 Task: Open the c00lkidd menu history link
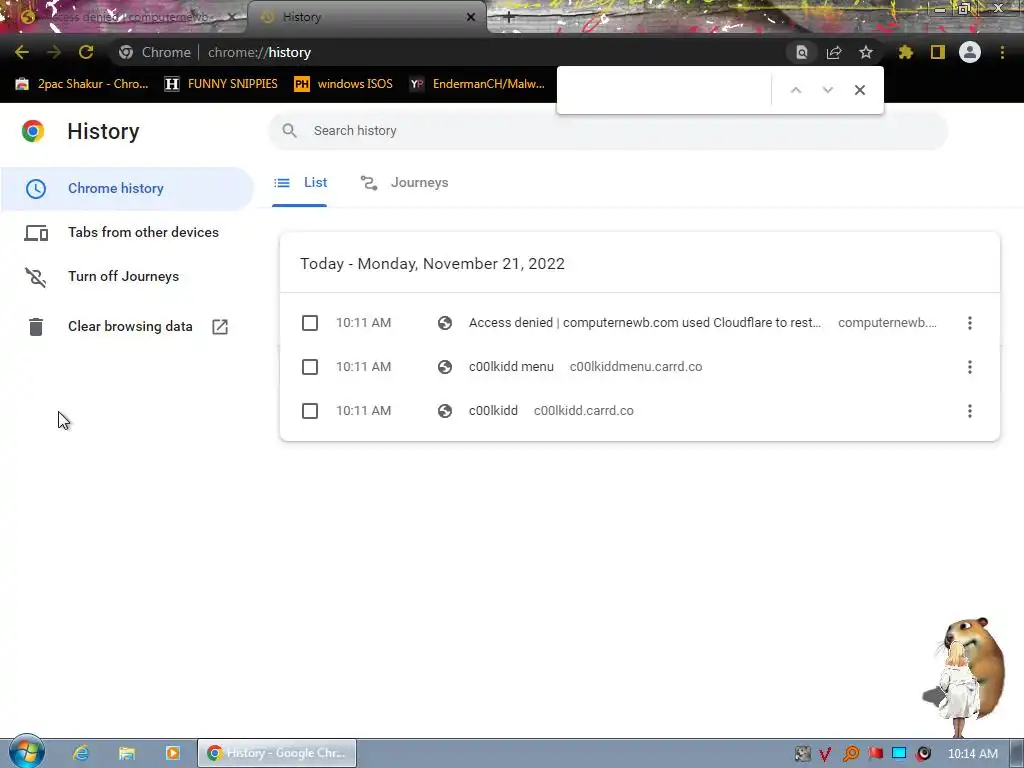[x=511, y=367]
